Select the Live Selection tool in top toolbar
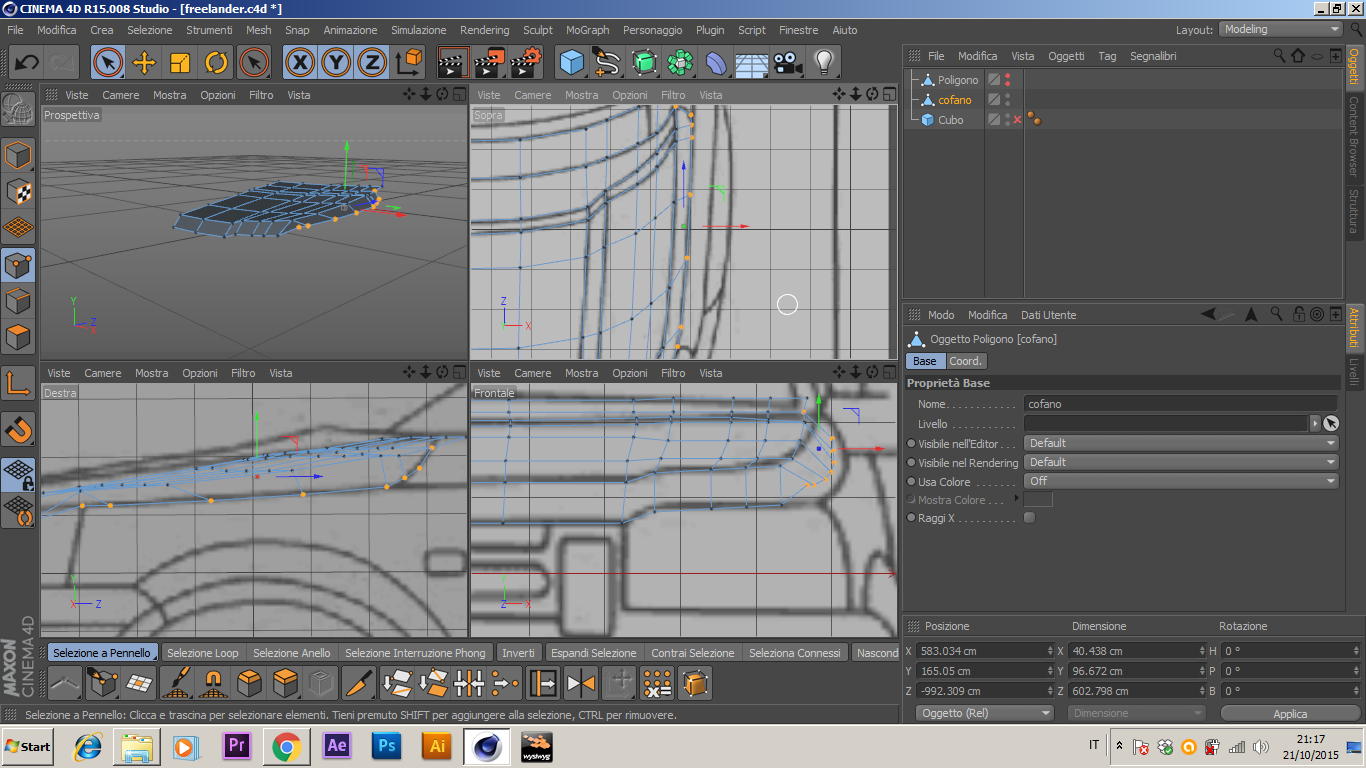1366x768 pixels. 108,63
